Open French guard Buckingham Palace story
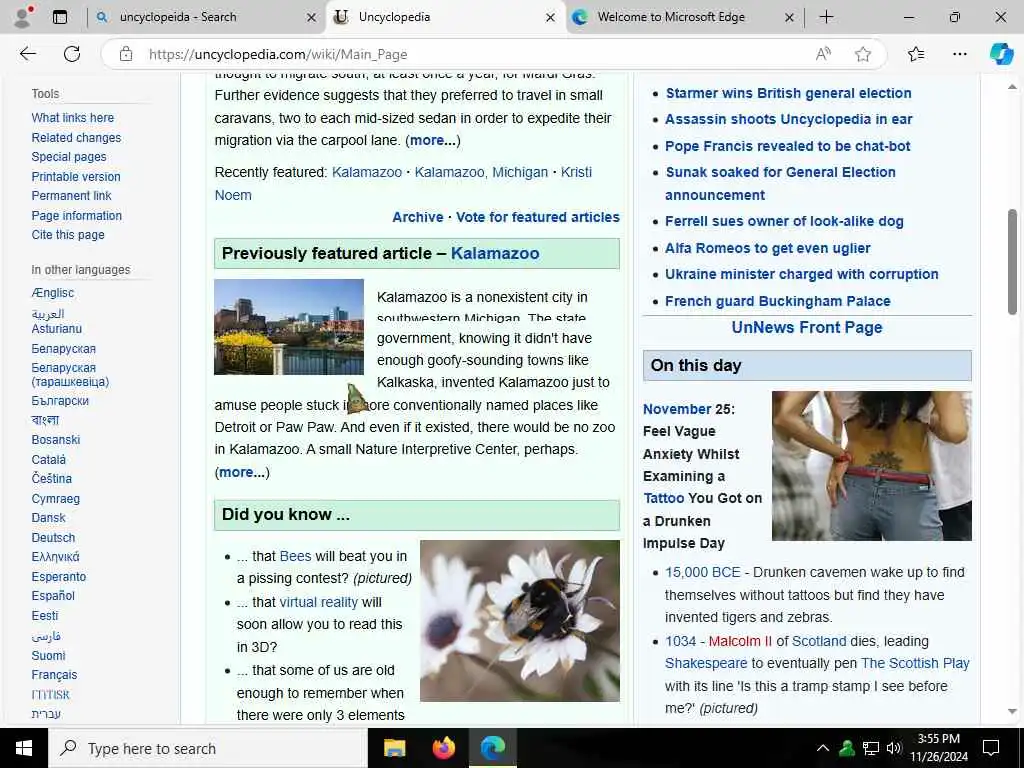This screenshot has height=768, width=1024. (778, 301)
